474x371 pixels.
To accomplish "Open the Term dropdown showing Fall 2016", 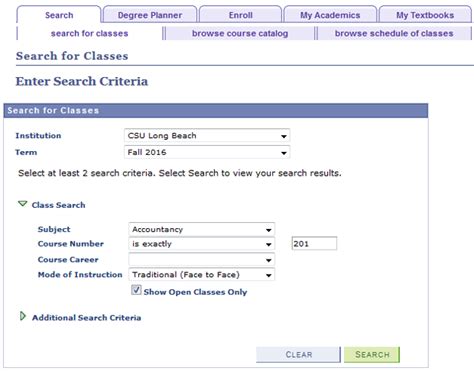I will point(207,152).
